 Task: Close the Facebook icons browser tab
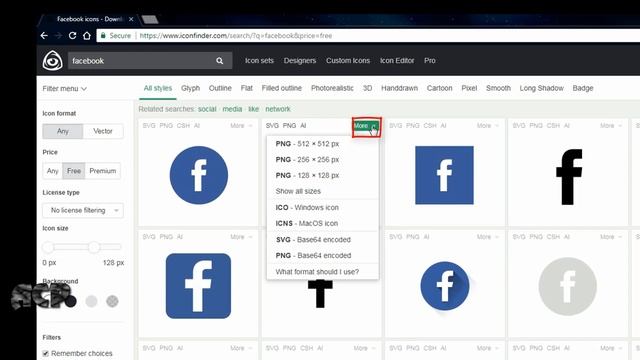[x=131, y=19]
